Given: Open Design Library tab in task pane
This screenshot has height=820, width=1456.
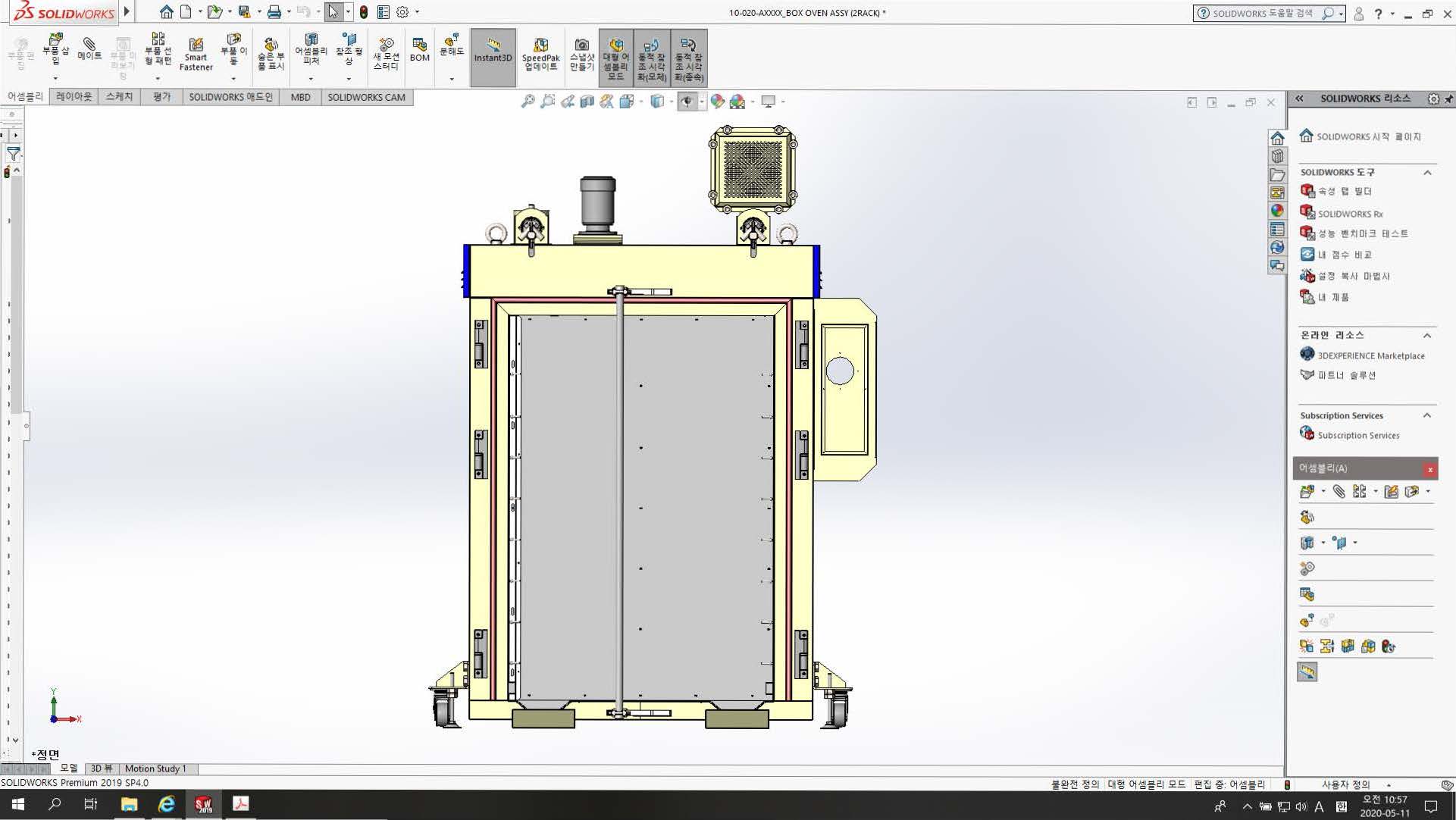Looking at the screenshot, I should [x=1278, y=156].
